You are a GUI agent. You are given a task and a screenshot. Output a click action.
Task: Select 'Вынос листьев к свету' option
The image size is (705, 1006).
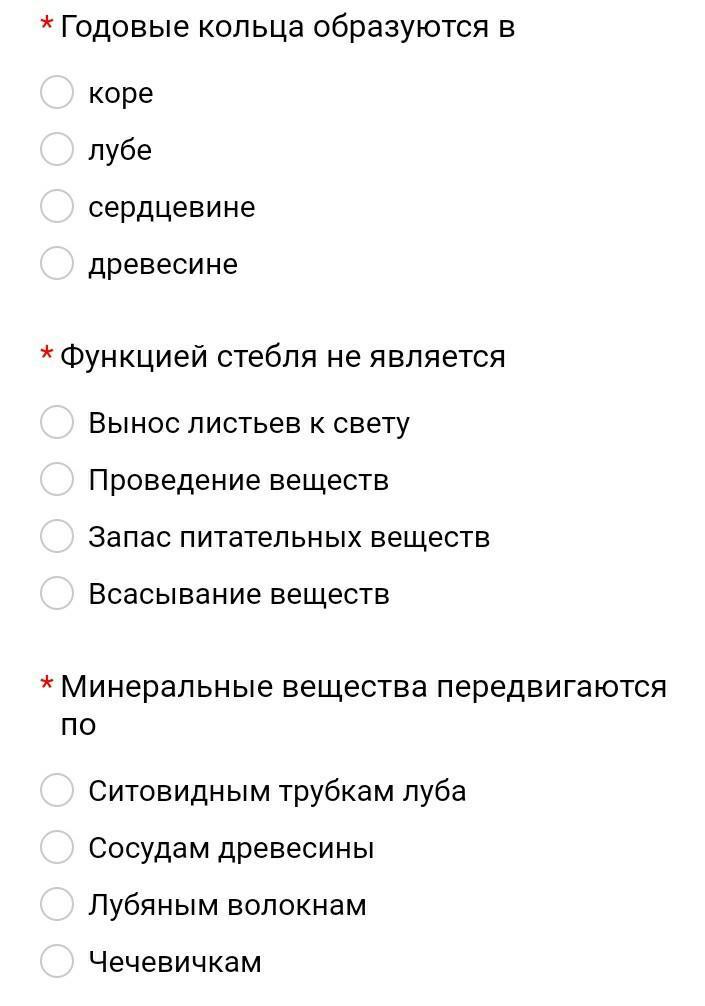57,422
